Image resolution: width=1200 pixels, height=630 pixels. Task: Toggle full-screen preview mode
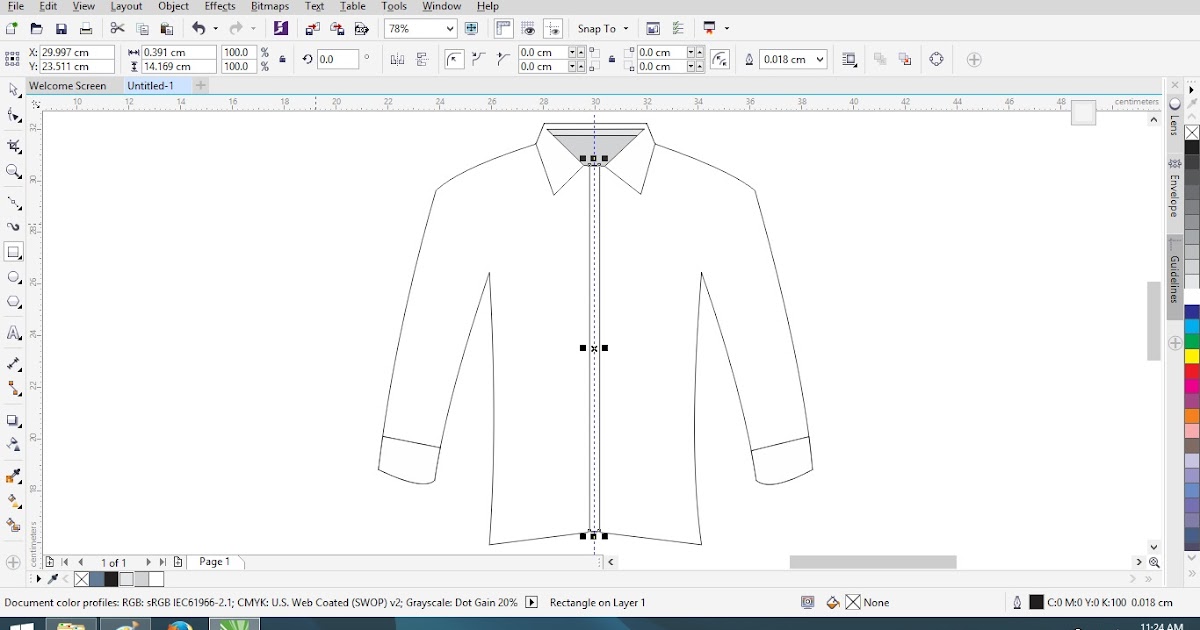pos(471,28)
